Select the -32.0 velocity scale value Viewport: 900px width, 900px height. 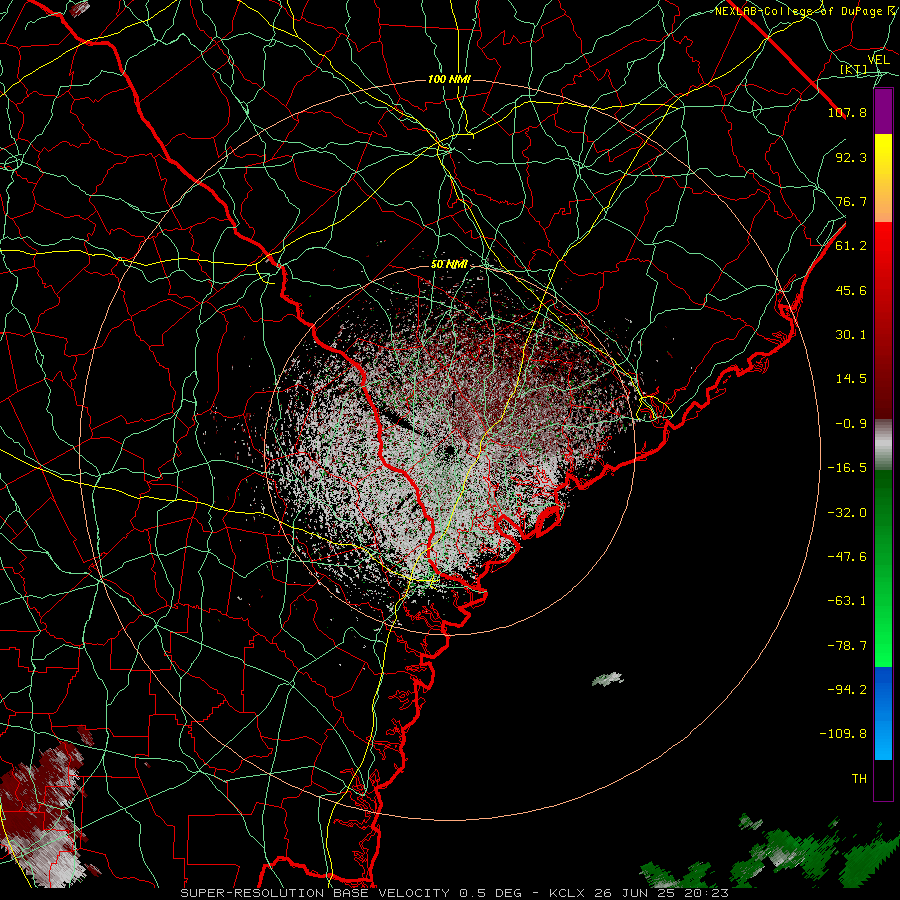click(x=847, y=513)
